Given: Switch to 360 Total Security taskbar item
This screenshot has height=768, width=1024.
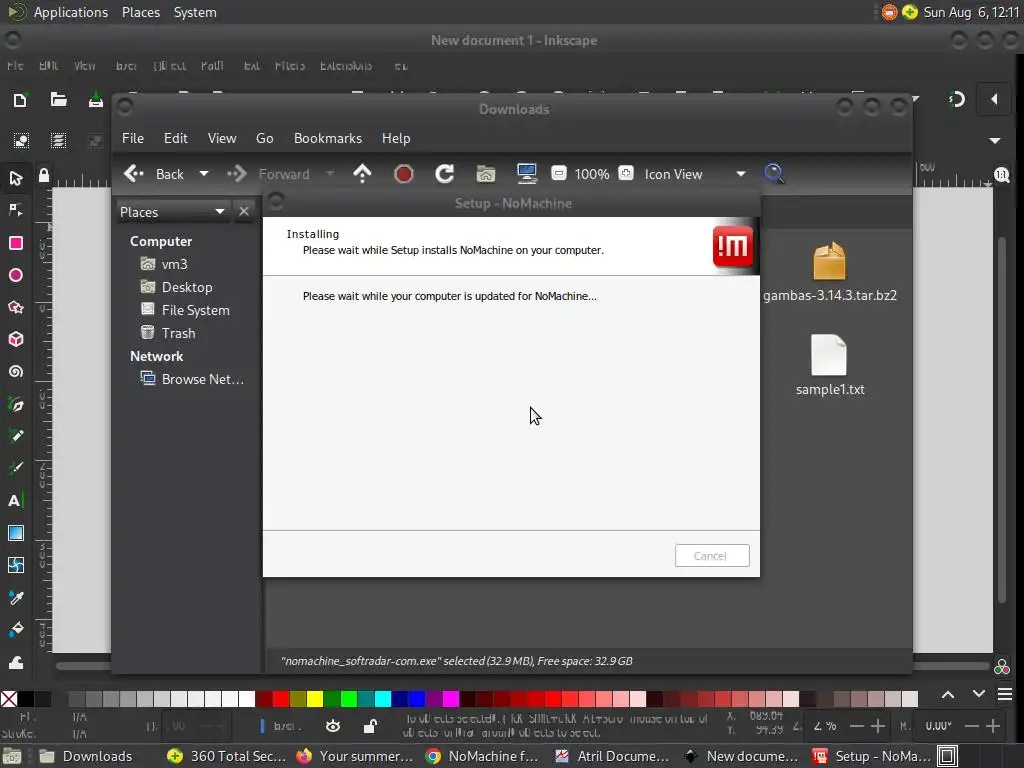Looking at the screenshot, I should coord(227,756).
